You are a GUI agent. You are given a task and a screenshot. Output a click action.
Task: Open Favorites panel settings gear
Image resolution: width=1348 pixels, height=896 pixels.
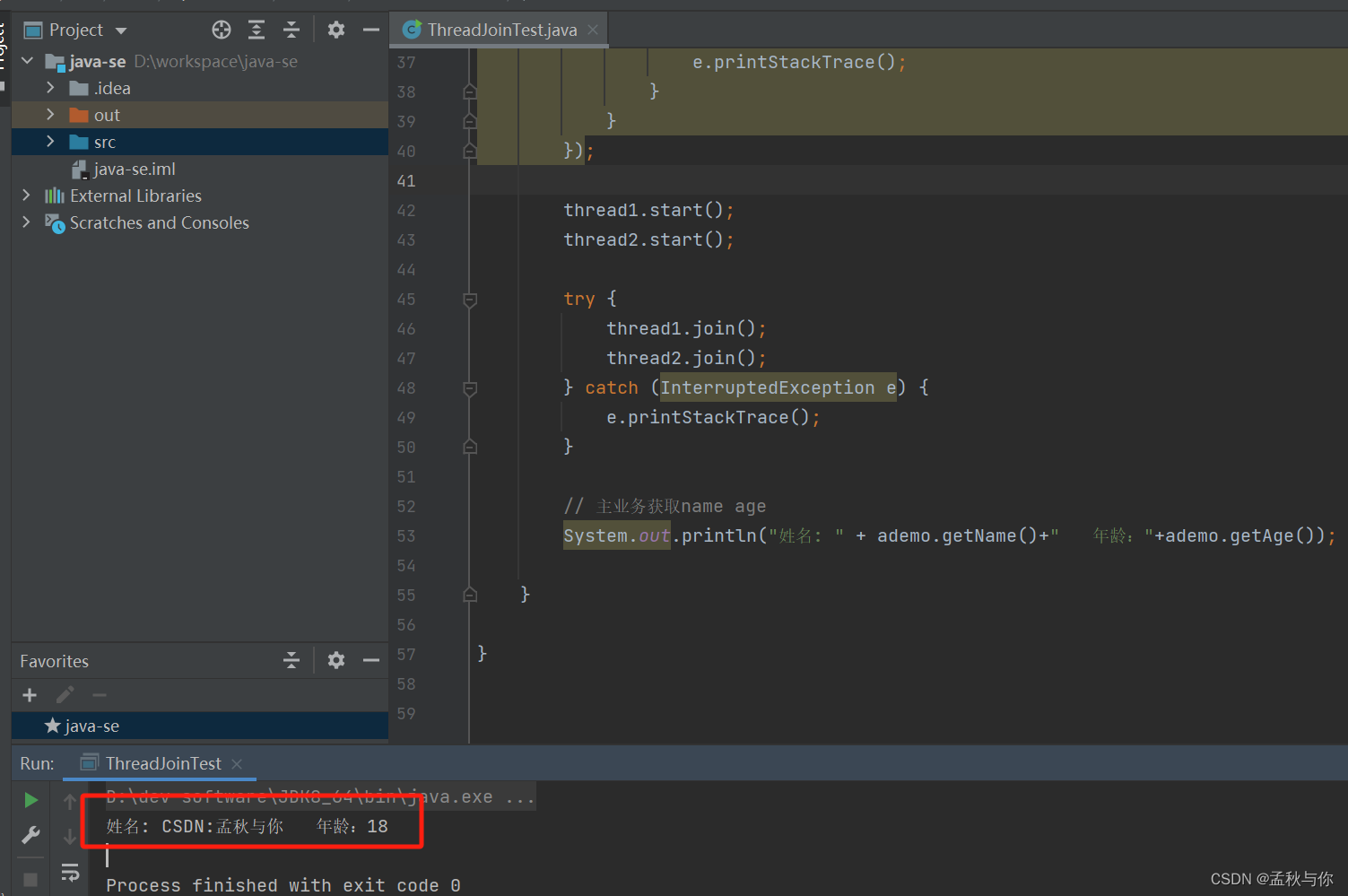[x=336, y=661]
